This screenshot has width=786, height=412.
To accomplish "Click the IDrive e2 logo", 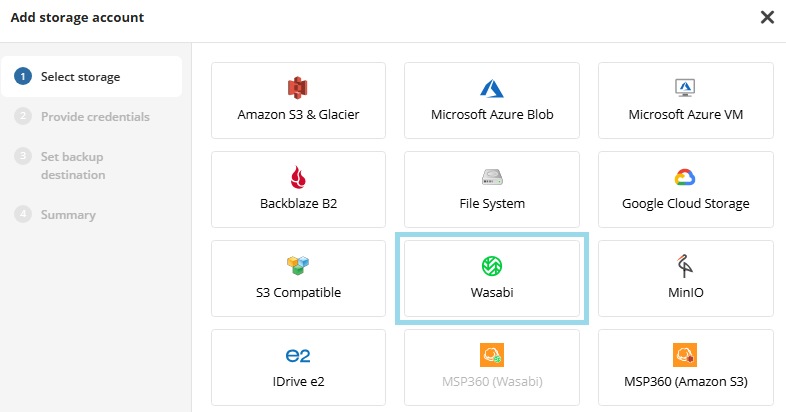I will (x=298, y=356).
